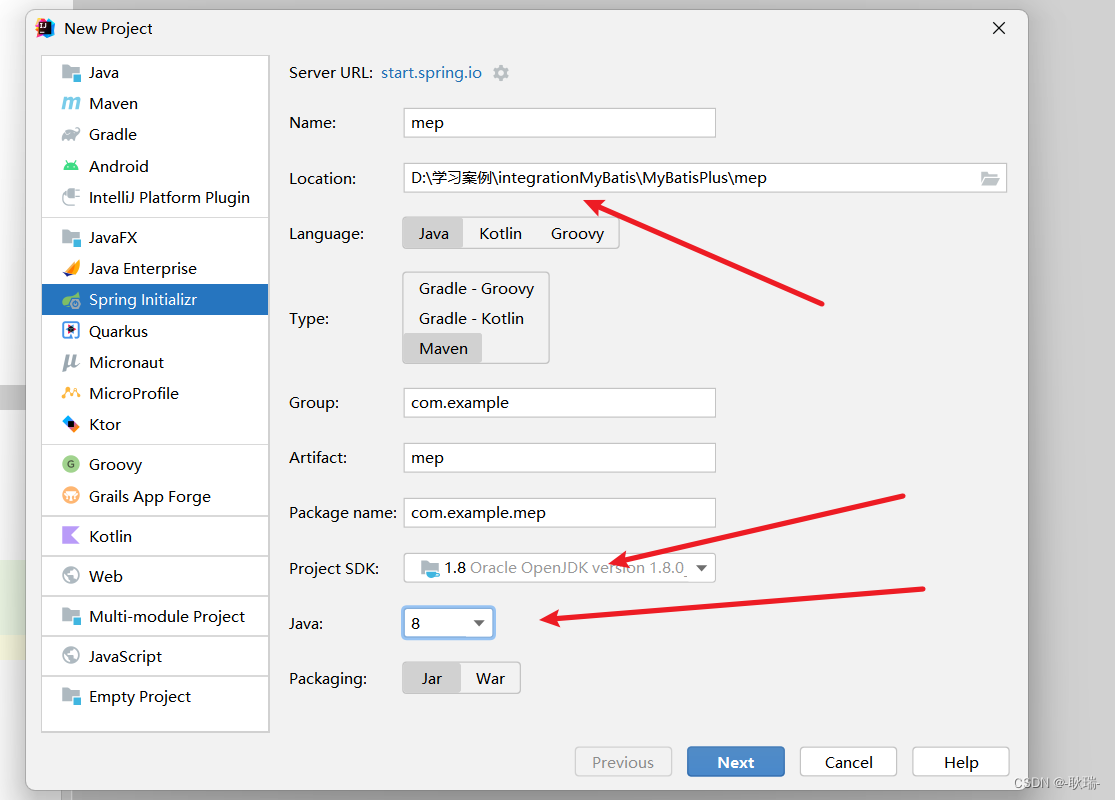Image resolution: width=1115 pixels, height=800 pixels.
Task: Select Kotlin as the language
Action: point(500,233)
